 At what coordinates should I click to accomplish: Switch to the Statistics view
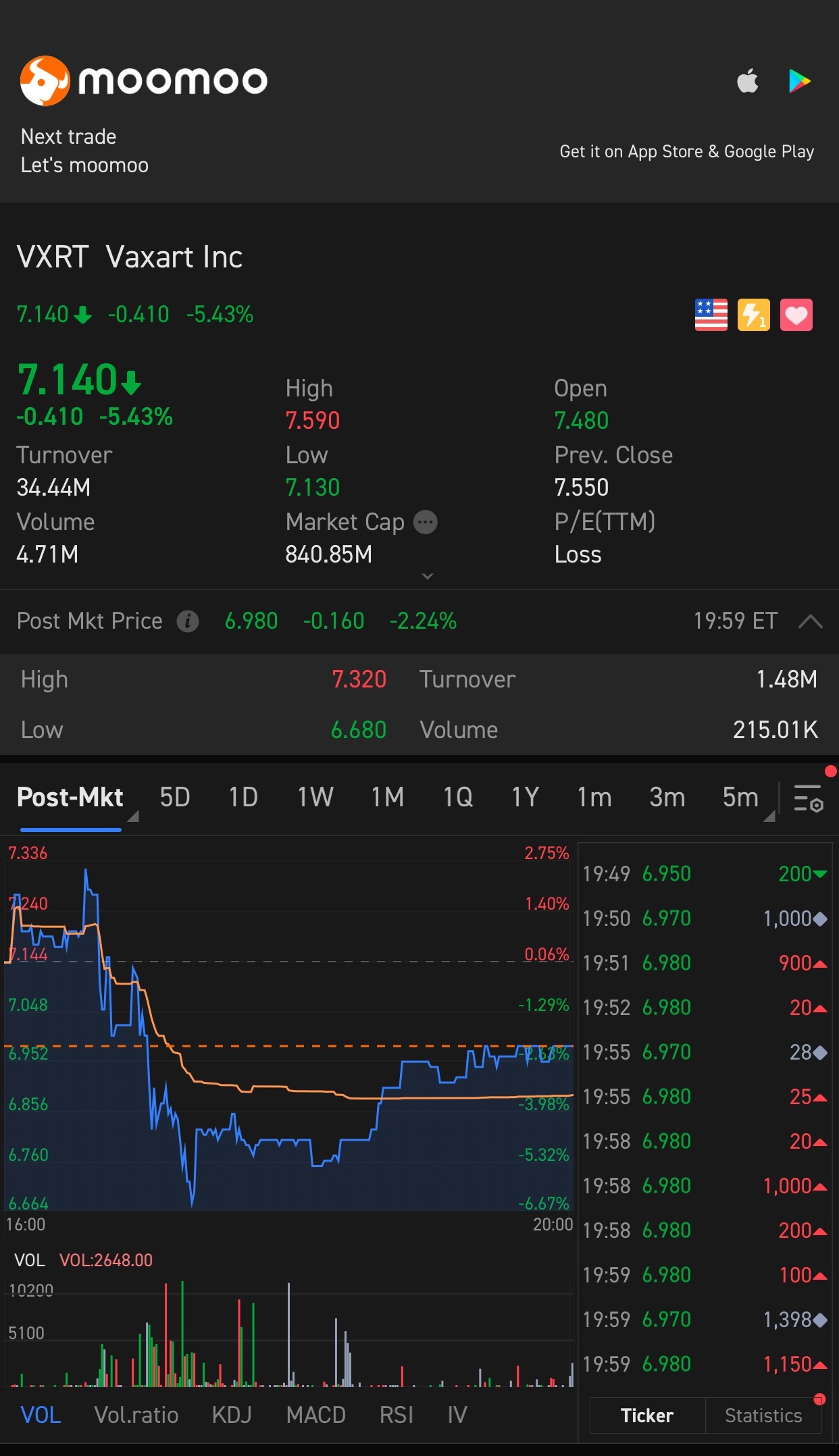point(763,1415)
